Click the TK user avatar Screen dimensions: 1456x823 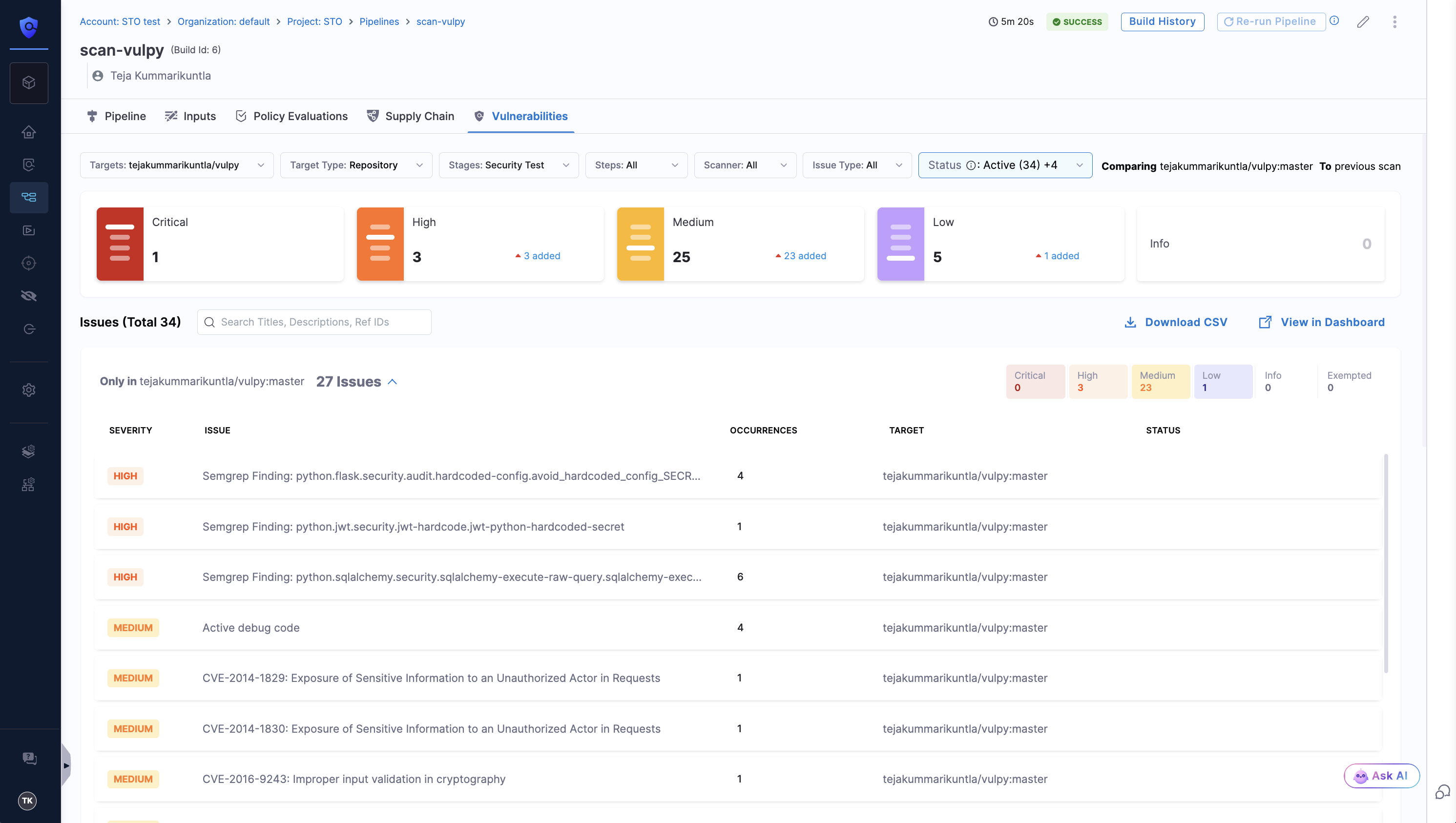27,801
